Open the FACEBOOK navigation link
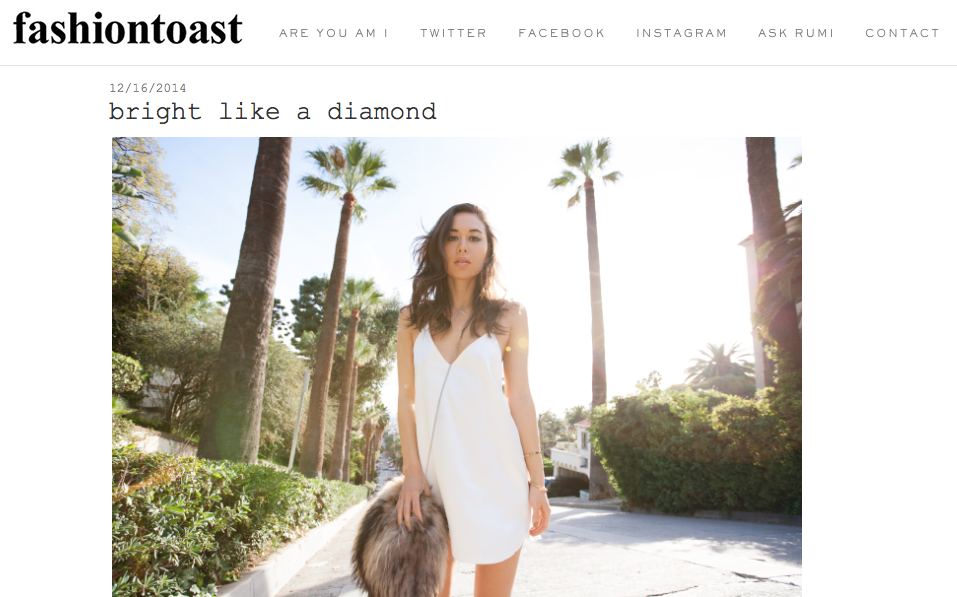The width and height of the screenshot is (957, 597). (562, 33)
